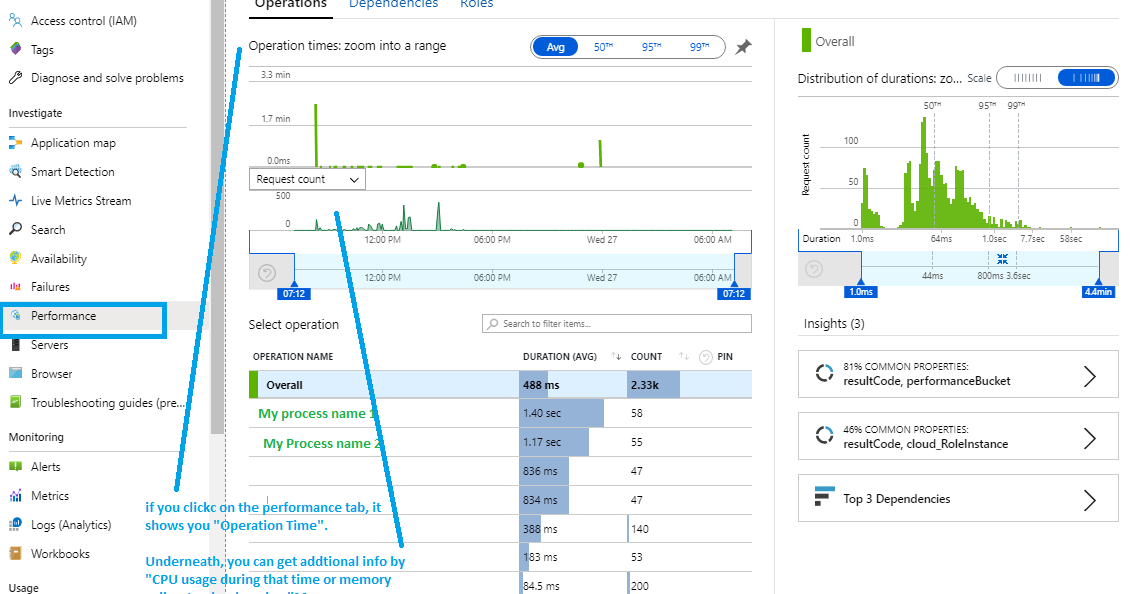1130x594 pixels.
Task: Go to the Availability blade
Action: point(62,258)
